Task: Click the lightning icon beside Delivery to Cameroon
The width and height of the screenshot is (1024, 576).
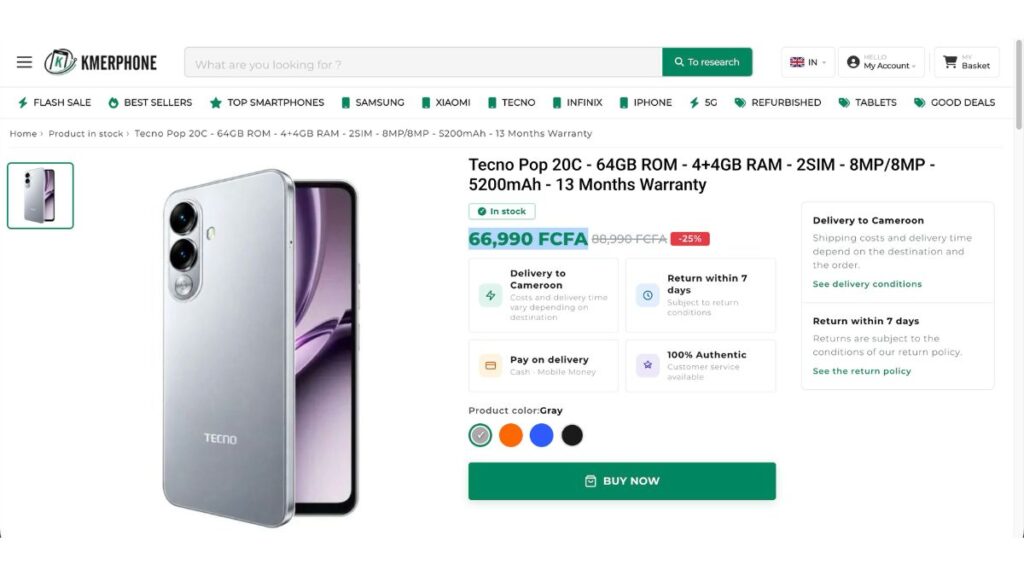Action: (x=490, y=295)
